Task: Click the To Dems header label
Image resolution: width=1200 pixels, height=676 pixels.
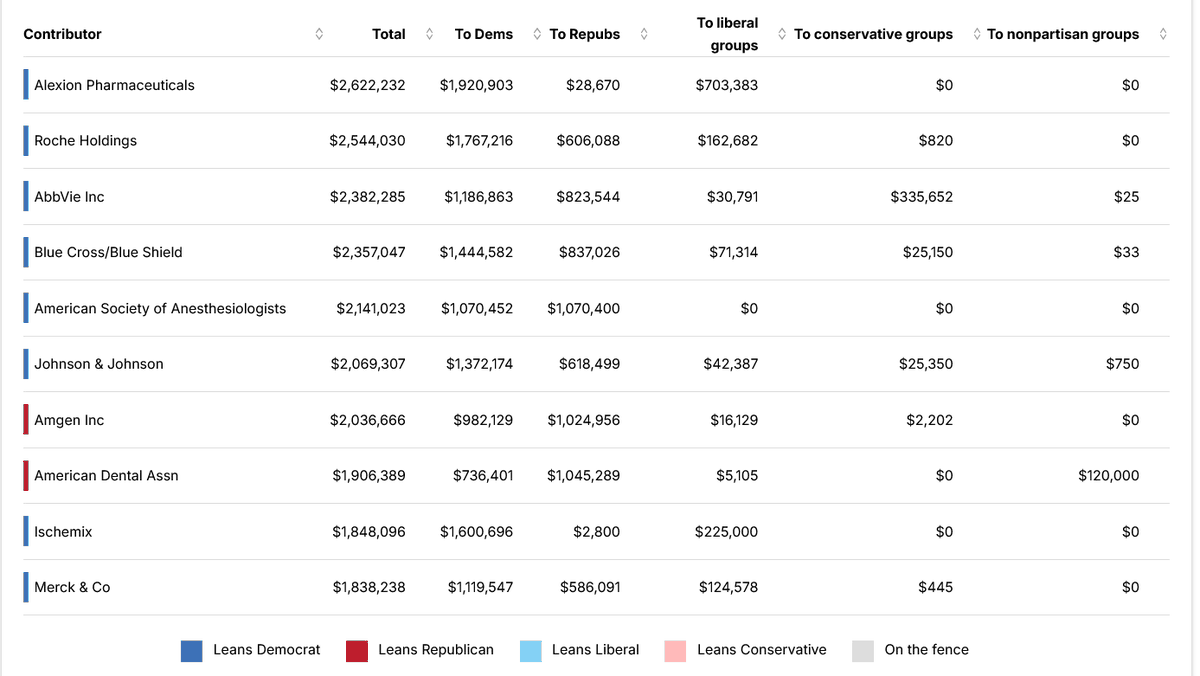Action: point(484,34)
